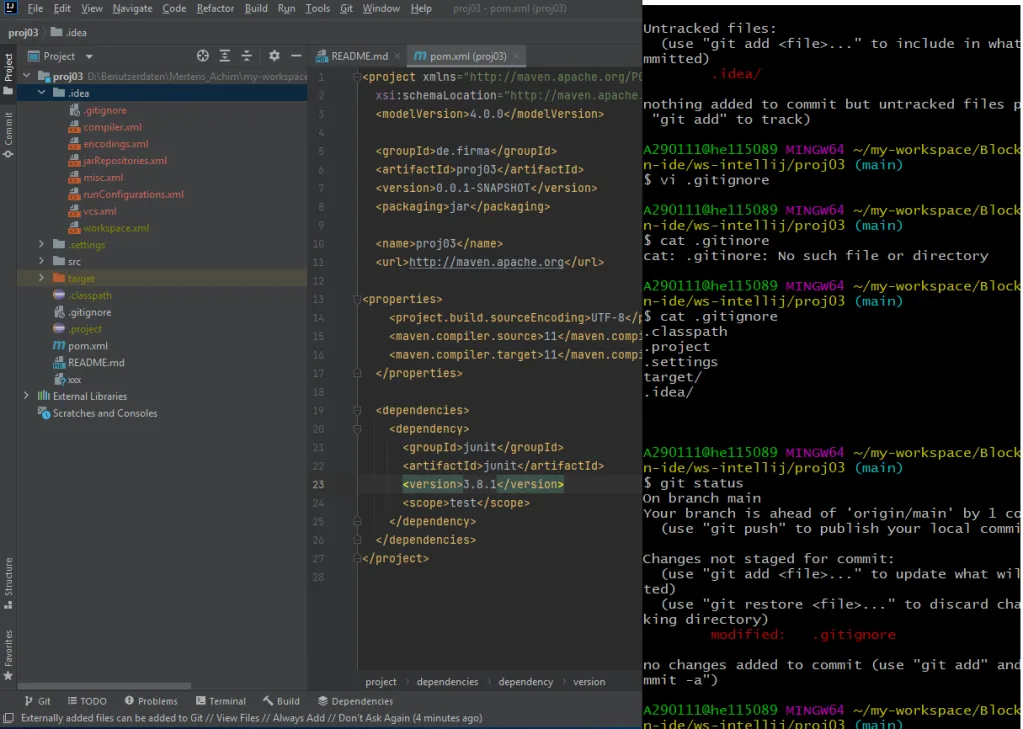This screenshot has width=1023, height=729.
Task: Open the Problems tool window button
Action: pos(151,701)
